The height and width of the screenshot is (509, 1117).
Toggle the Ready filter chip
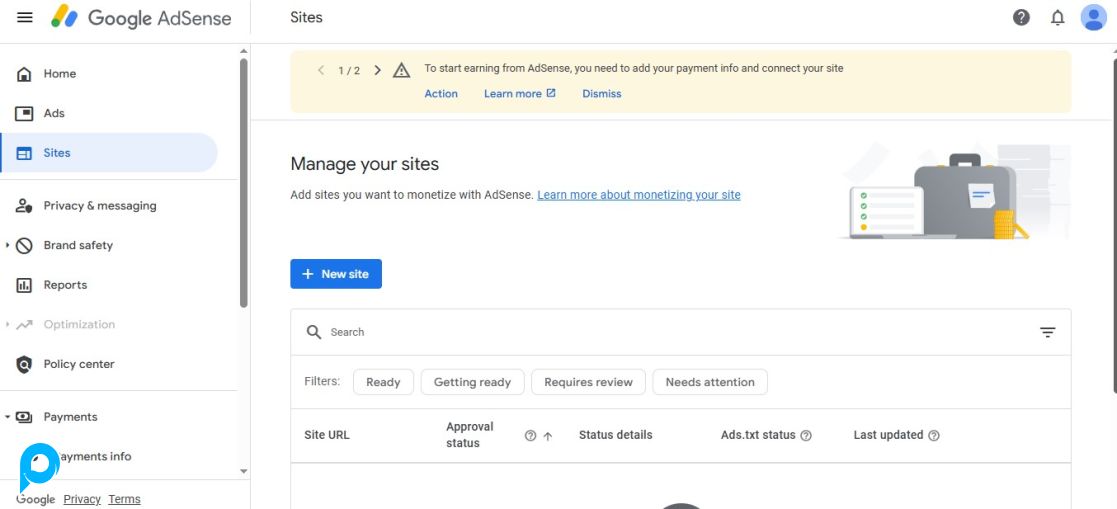(x=383, y=382)
